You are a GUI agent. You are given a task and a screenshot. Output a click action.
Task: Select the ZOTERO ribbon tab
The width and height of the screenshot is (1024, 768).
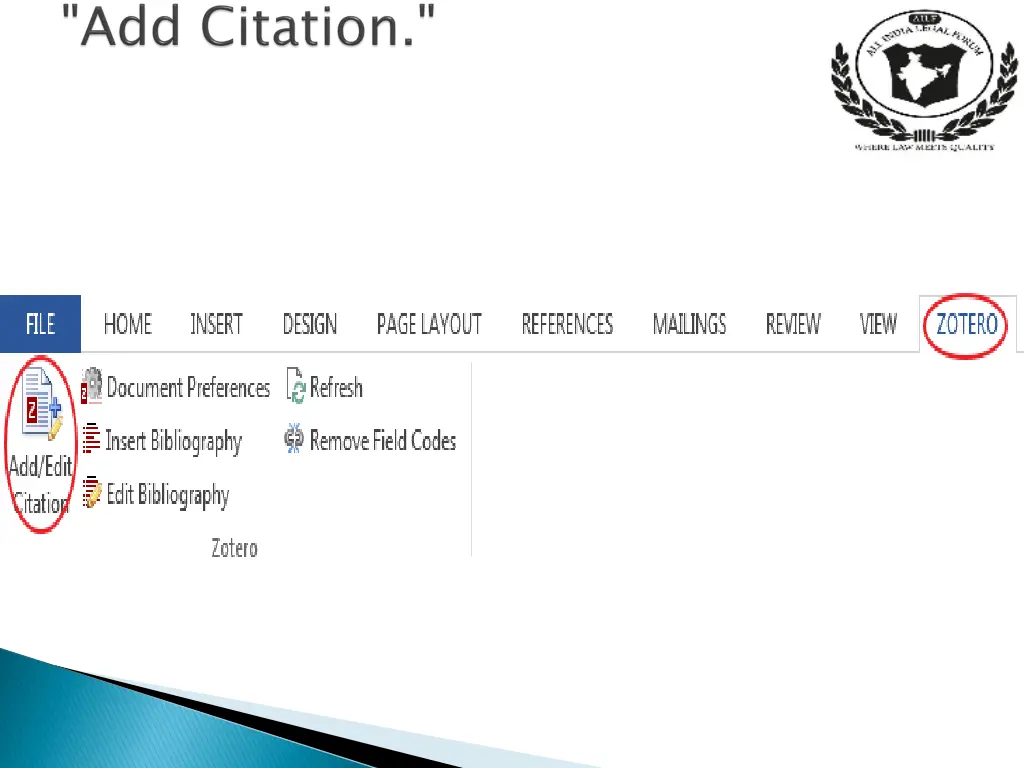point(967,324)
